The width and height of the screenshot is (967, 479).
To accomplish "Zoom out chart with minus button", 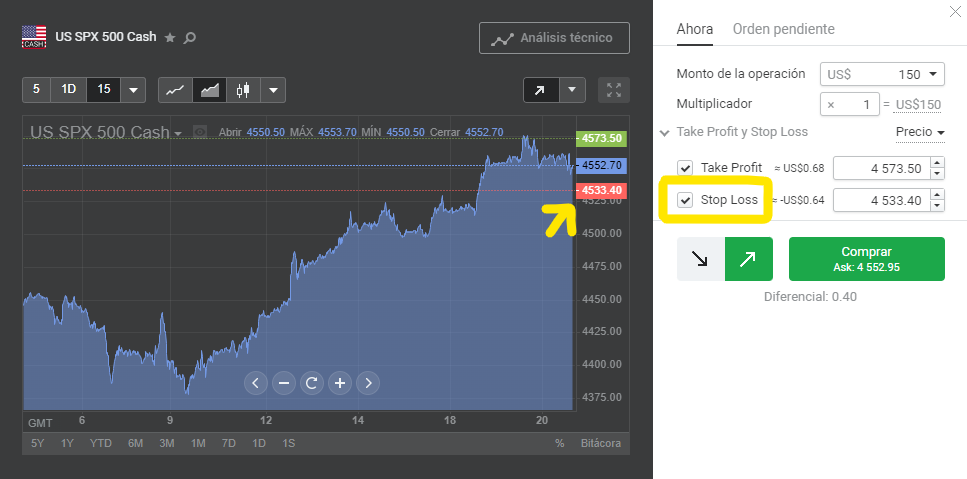I will [x=284, y=383].
